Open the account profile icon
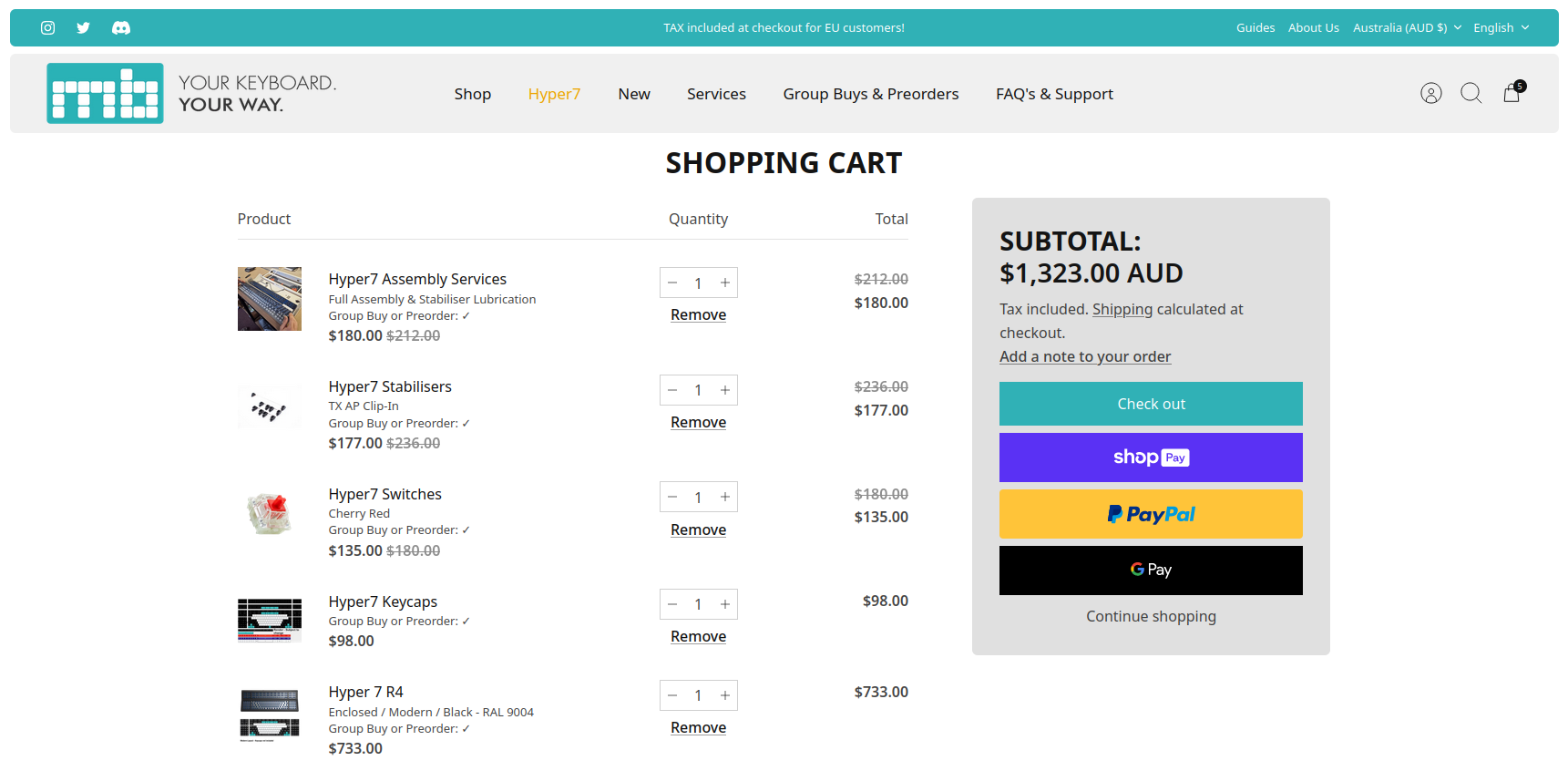 click(1431, 93)
